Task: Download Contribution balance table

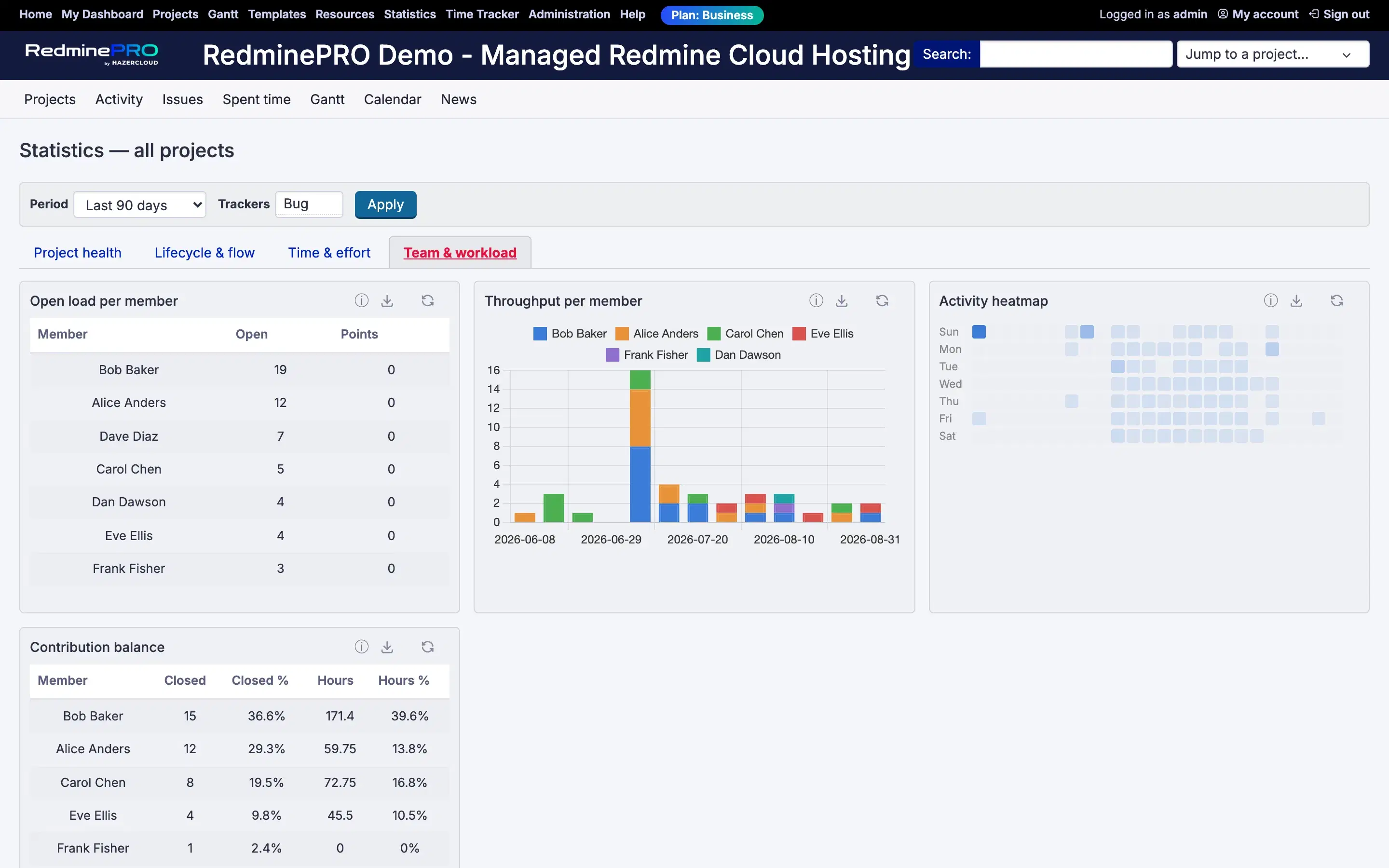Action: click(387, 646)
